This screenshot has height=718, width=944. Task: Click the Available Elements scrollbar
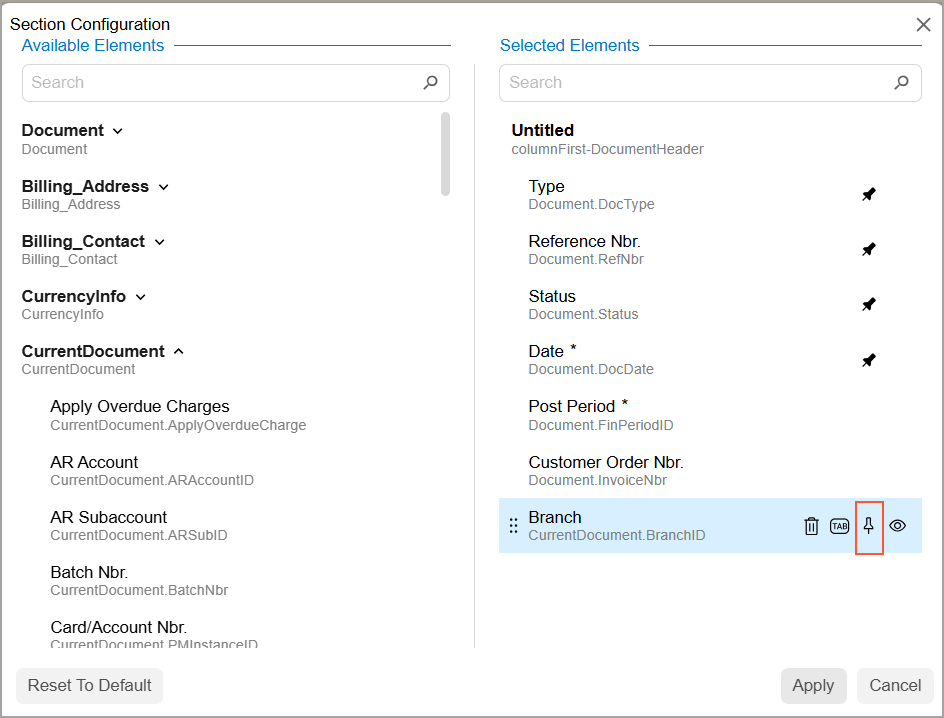[x=445, y=155]
